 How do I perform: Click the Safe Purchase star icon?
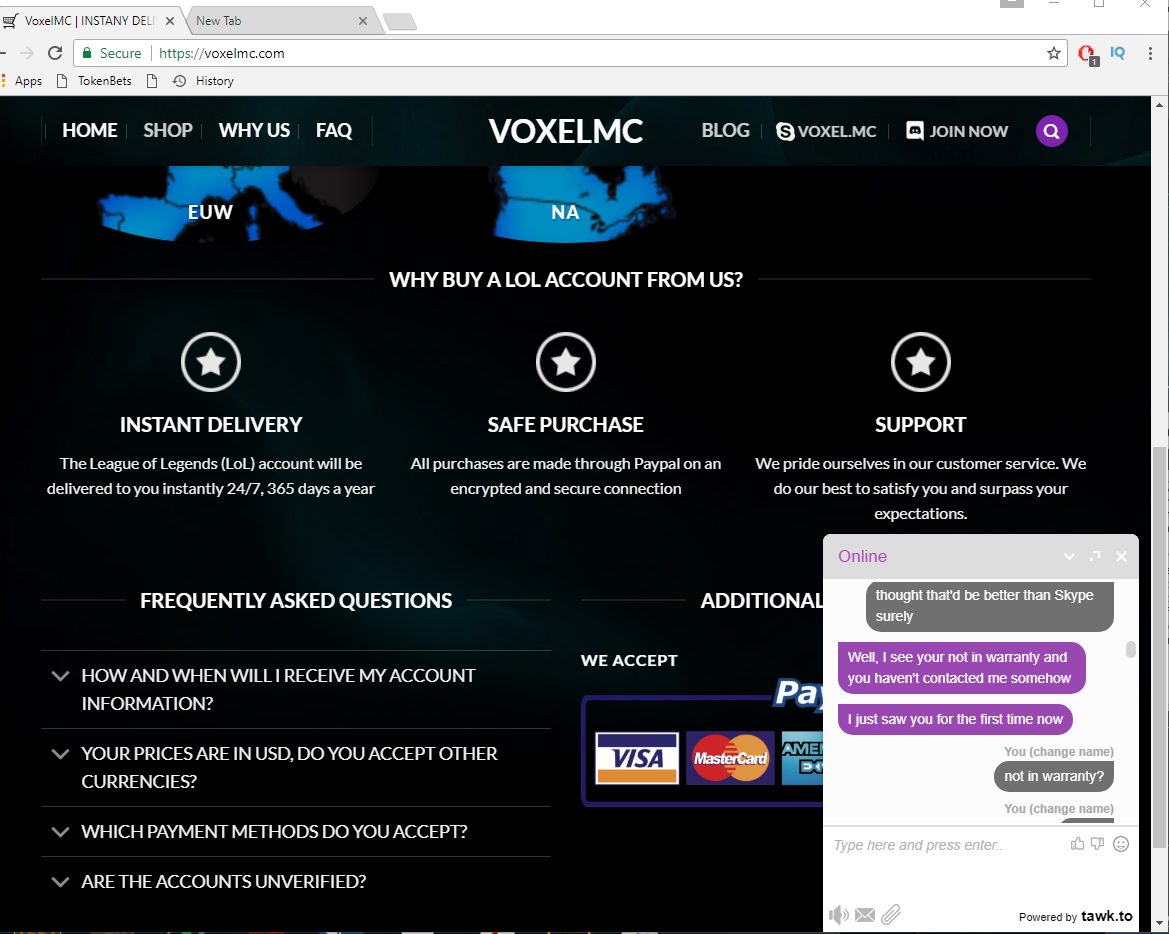(566, 362)
